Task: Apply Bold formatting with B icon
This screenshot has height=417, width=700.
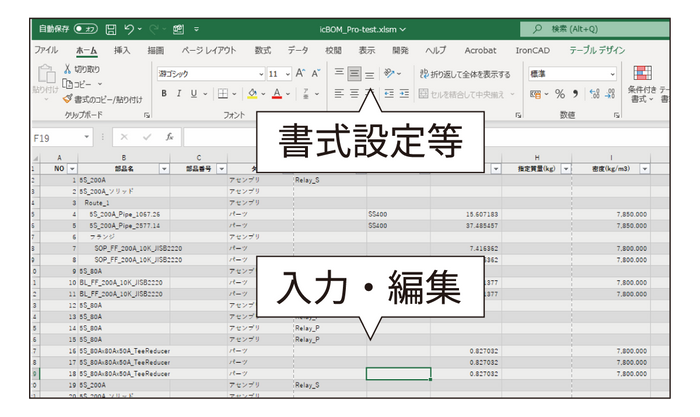Action: [165, 94]
